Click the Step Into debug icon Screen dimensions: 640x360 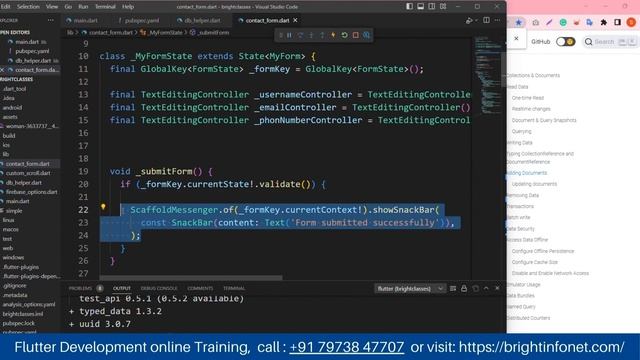(x=311, y=35)
